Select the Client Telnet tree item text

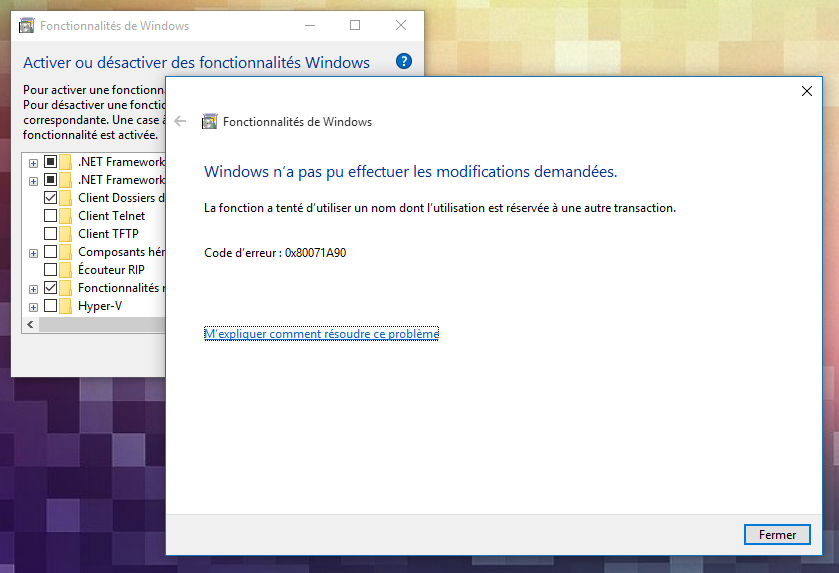pos(111,216)
